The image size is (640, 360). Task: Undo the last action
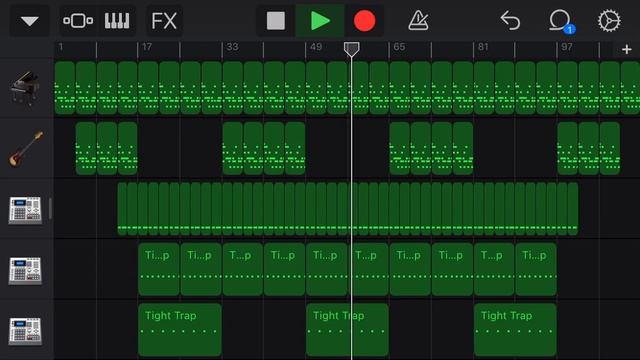pyautogui.click(x=510, y=20)
